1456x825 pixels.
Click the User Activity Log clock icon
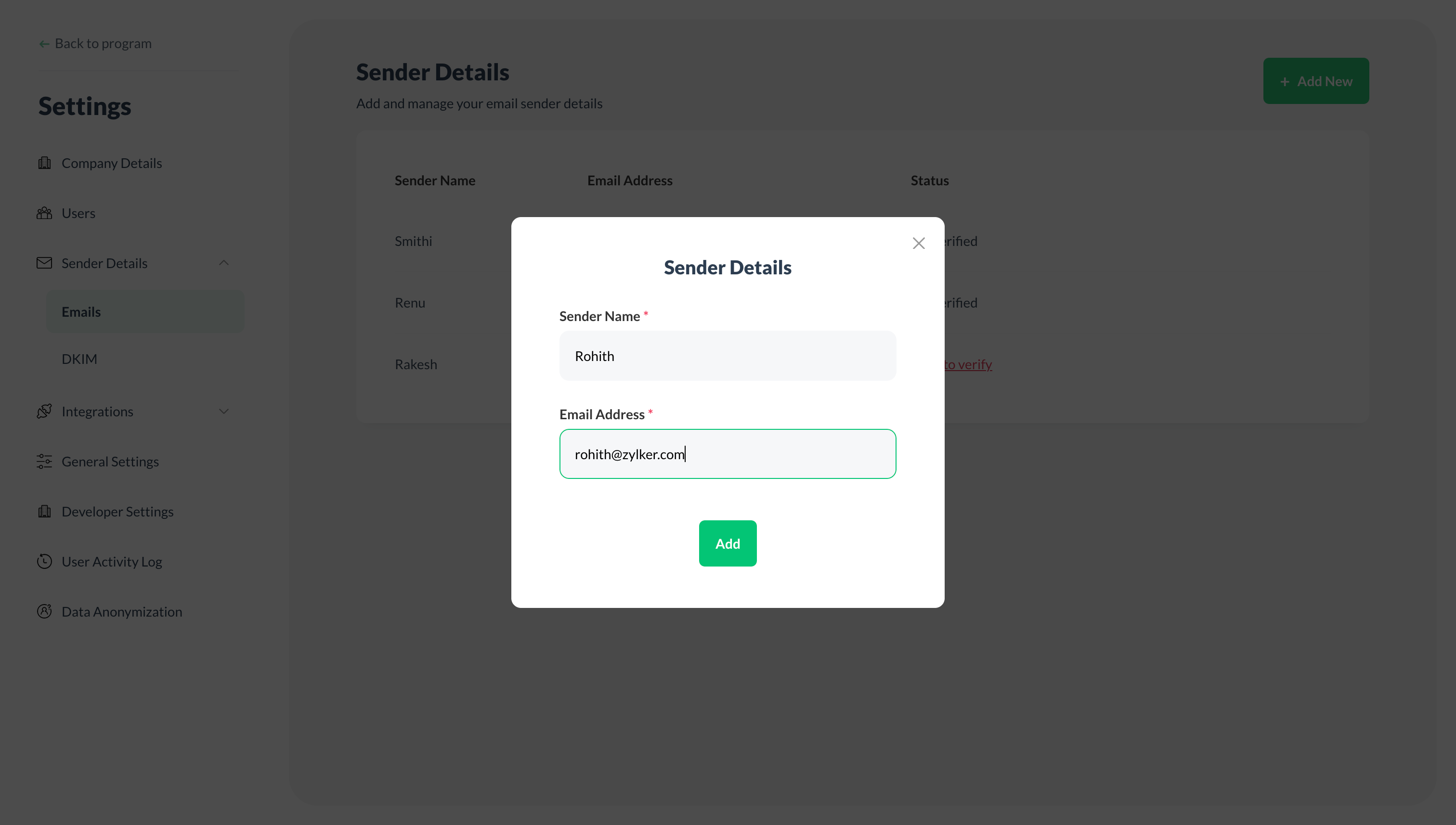[x=44, y=562]
